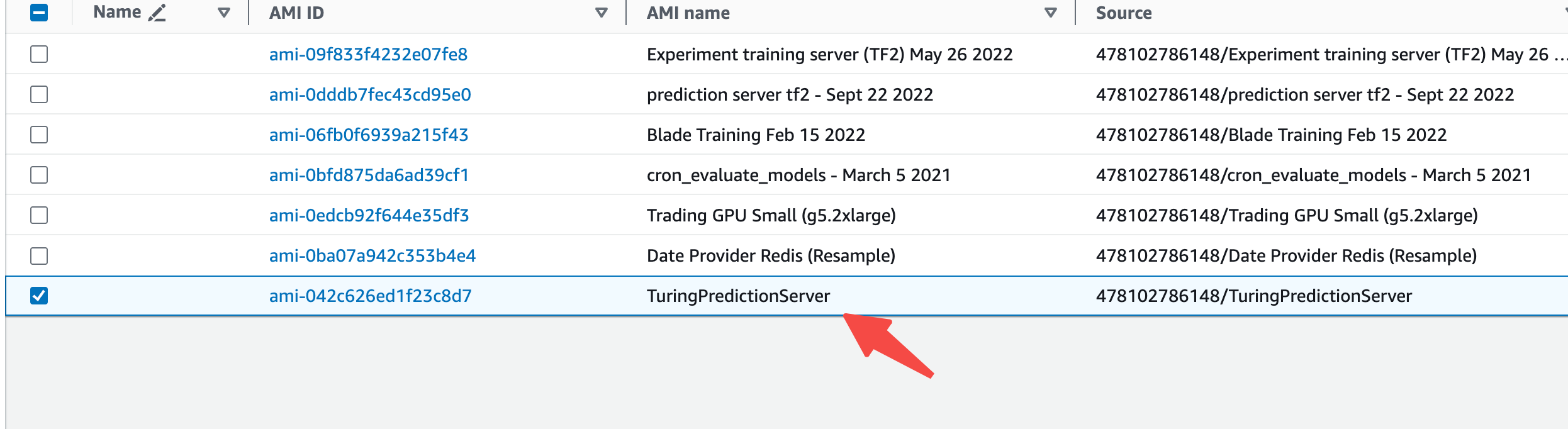Open AMI ami-06fb0f6939a215f43 link
The height and width of the screenshot is (429, 1568).
369,135
